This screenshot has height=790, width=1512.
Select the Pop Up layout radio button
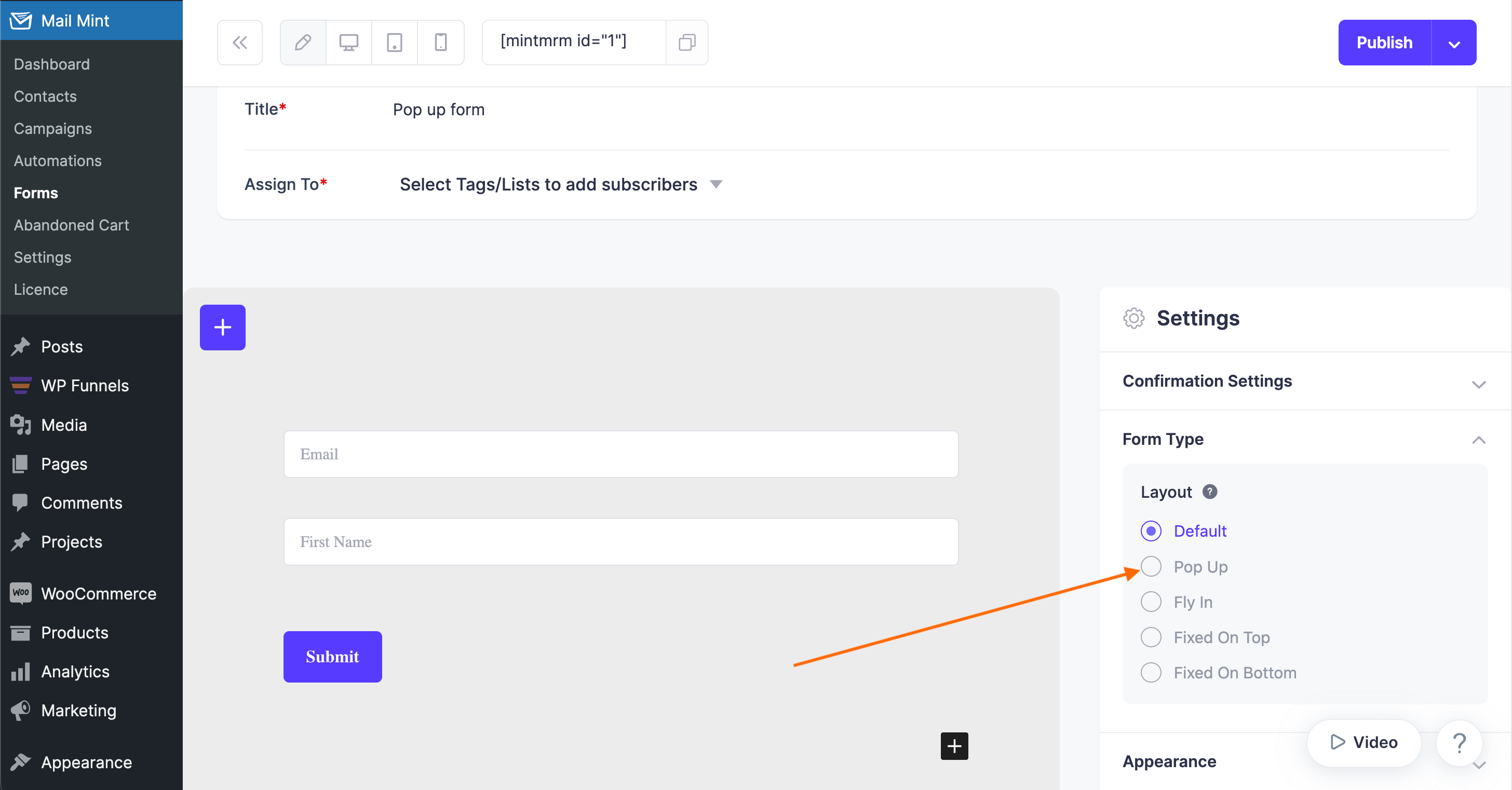(1151, 566)
